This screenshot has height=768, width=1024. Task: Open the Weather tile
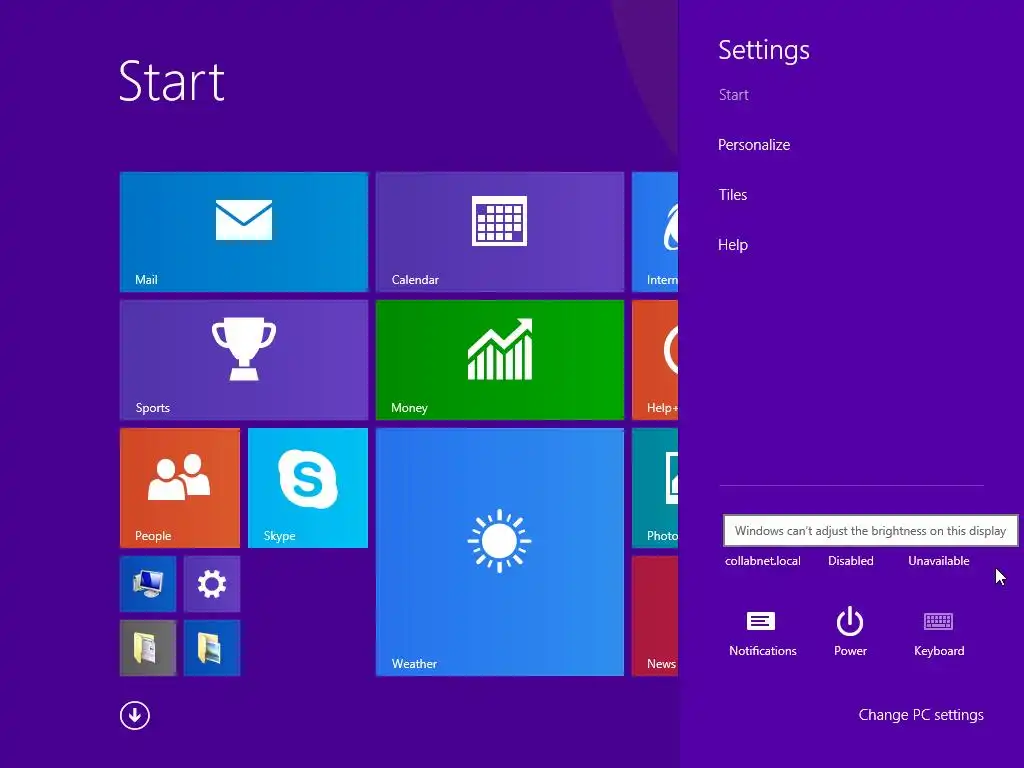[500, 552]
